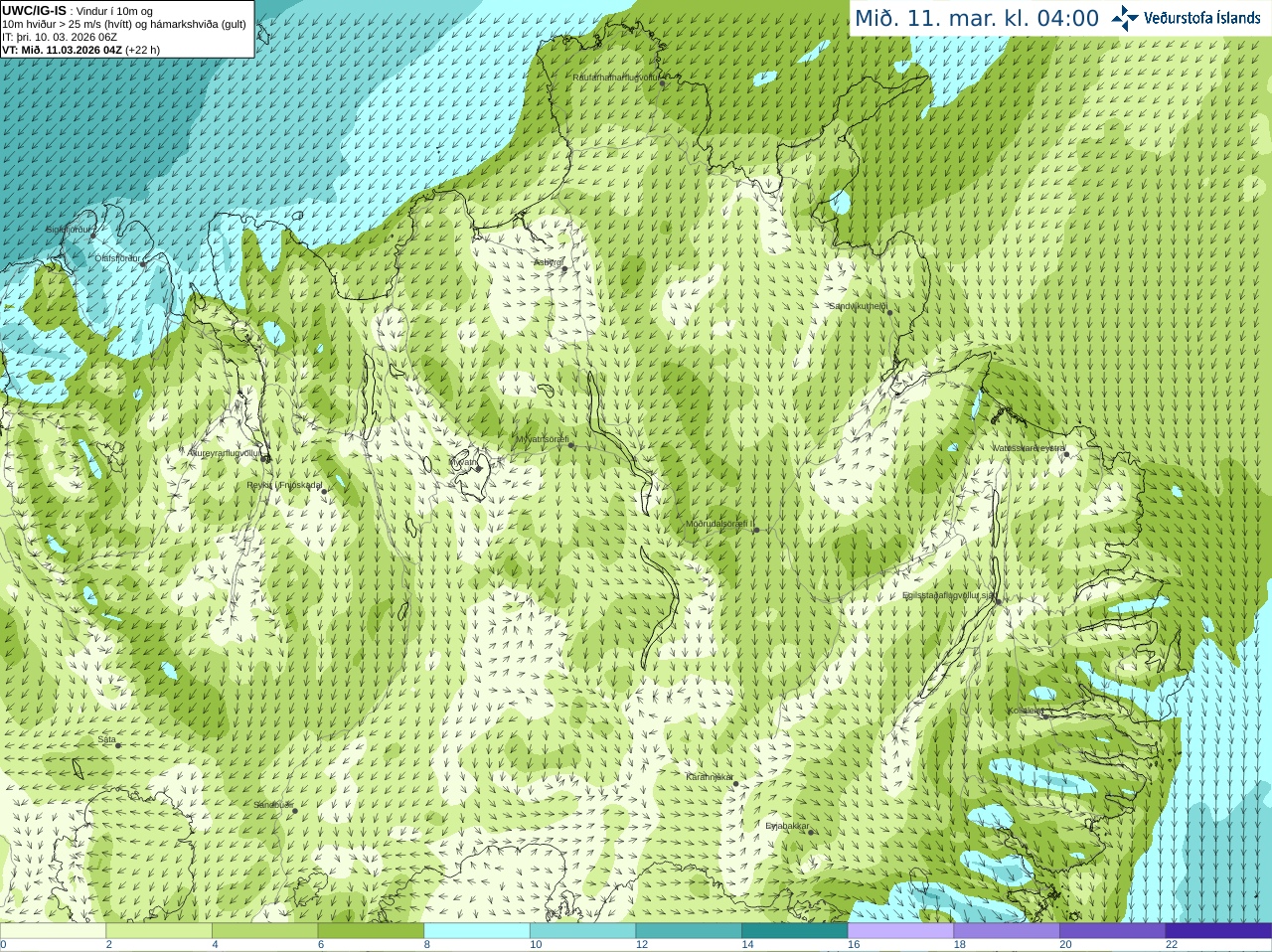Viewport: 1272px width, 952px height.
Task: Click the legend value '16'
Action: 854,945
